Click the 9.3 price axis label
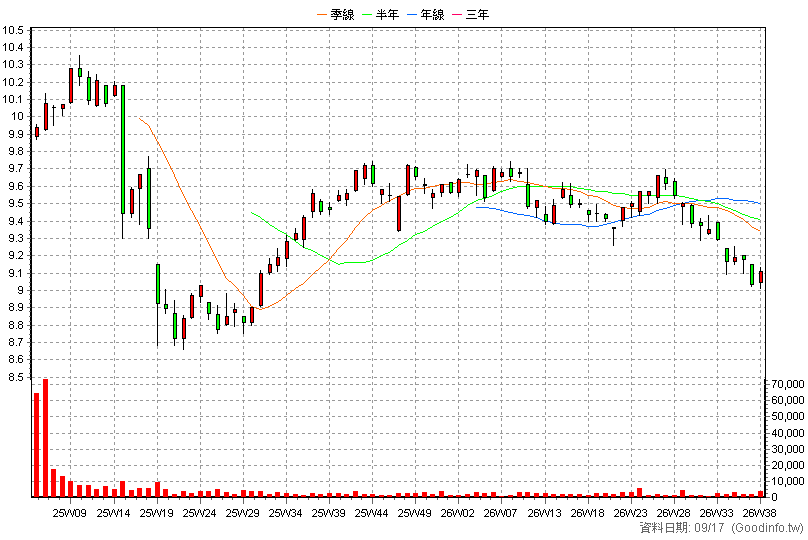The image size is (808, 540). (x=16, y=239)
